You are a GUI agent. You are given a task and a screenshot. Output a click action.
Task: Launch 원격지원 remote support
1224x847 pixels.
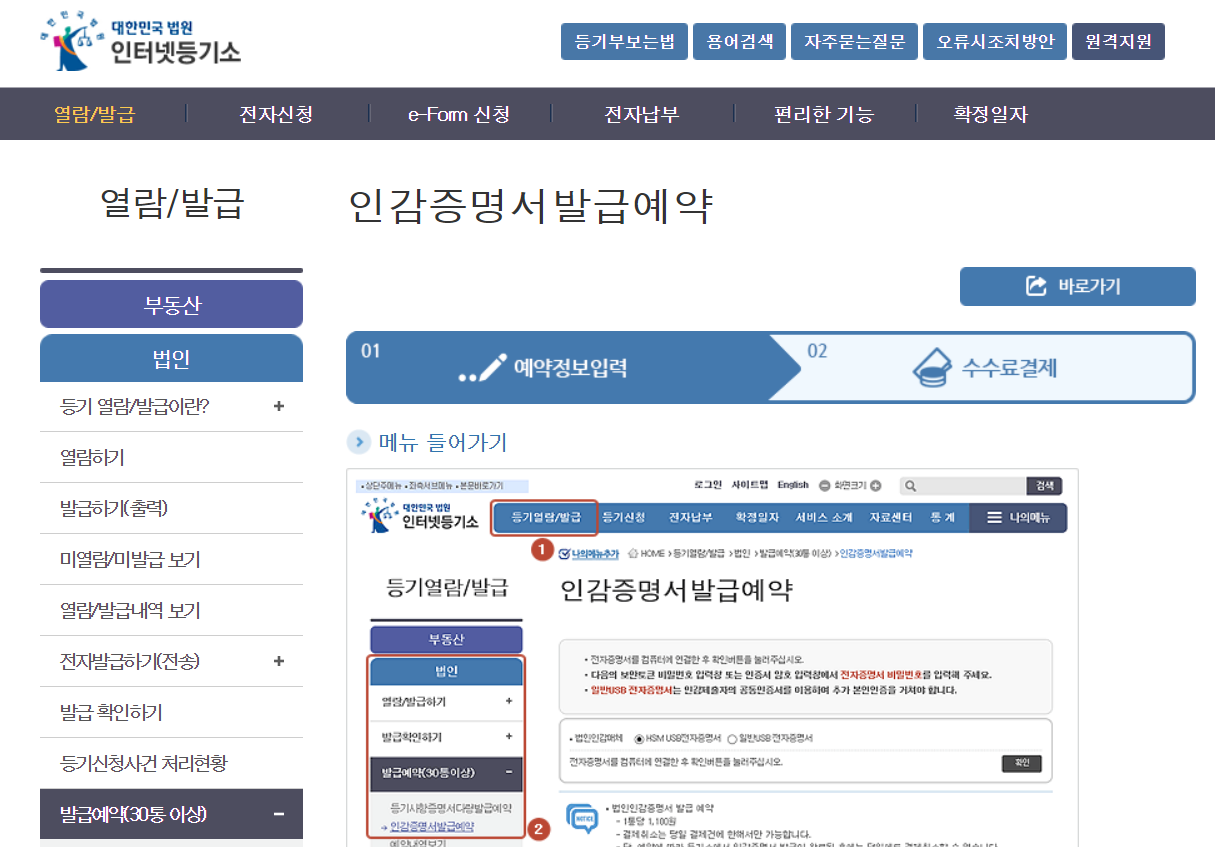(1118, 42)
